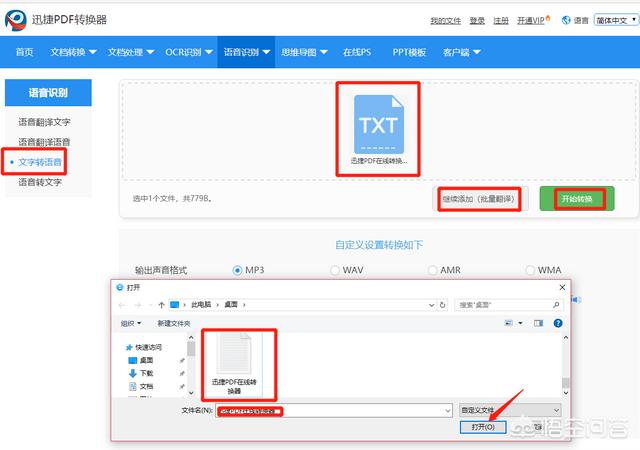Click the file list scroll down arrow
This screenshot has width=640, height=450.
pyautogui.click(x=565, y=393)
